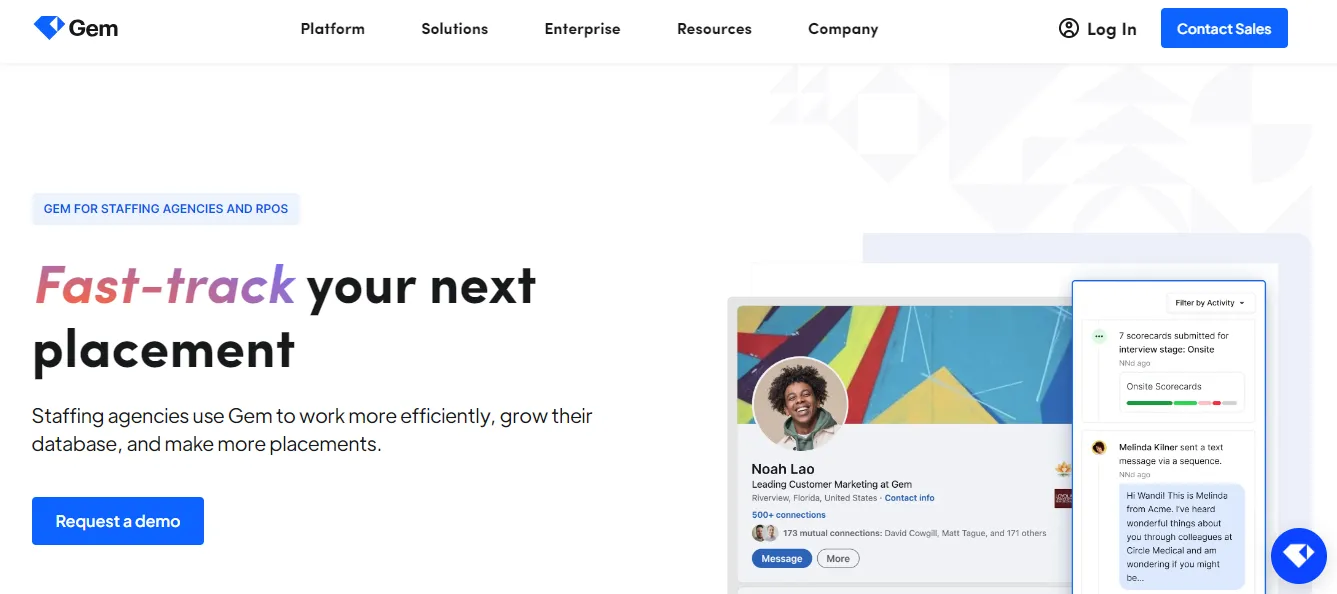The width and height of the screenshot is (1337, 594).
Task: Click the Gem diamond logo icon
Action: pos(49,28)
